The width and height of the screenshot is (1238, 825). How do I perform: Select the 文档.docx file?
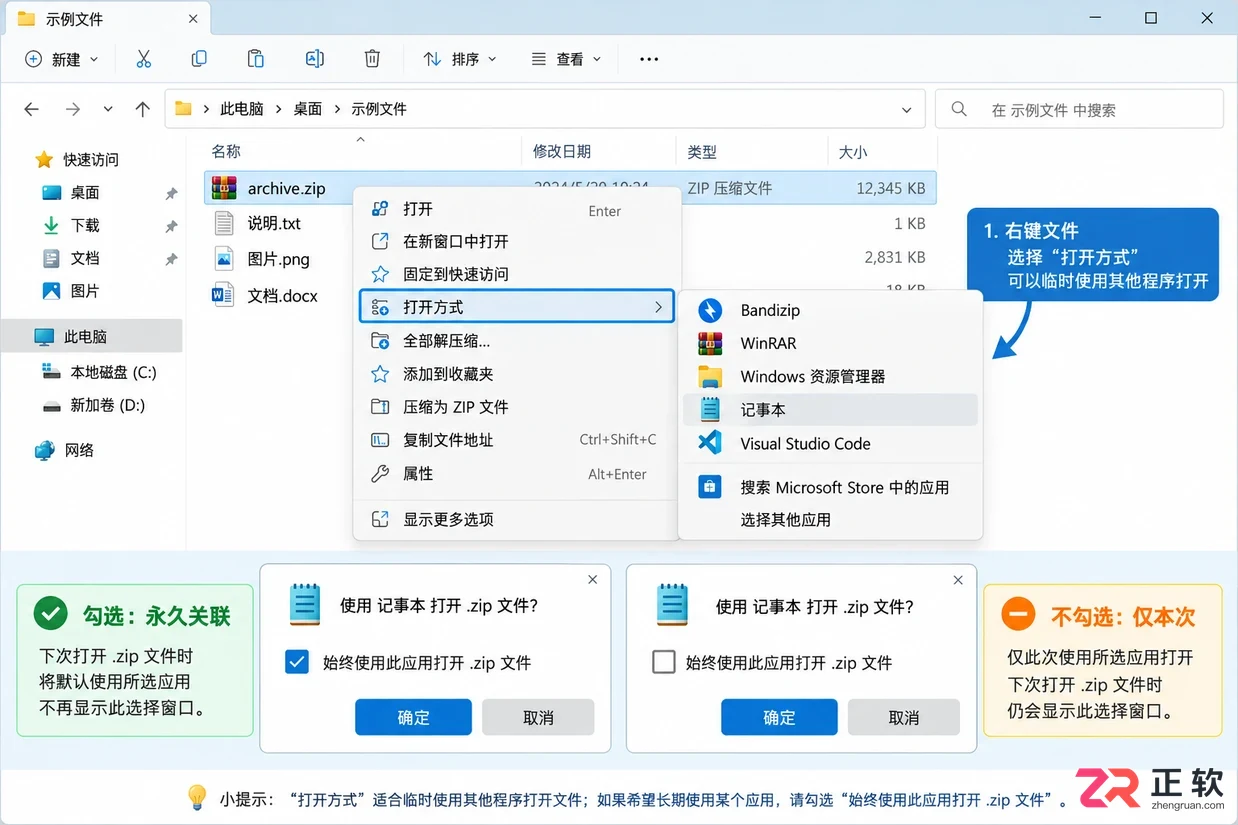(282, 295)
